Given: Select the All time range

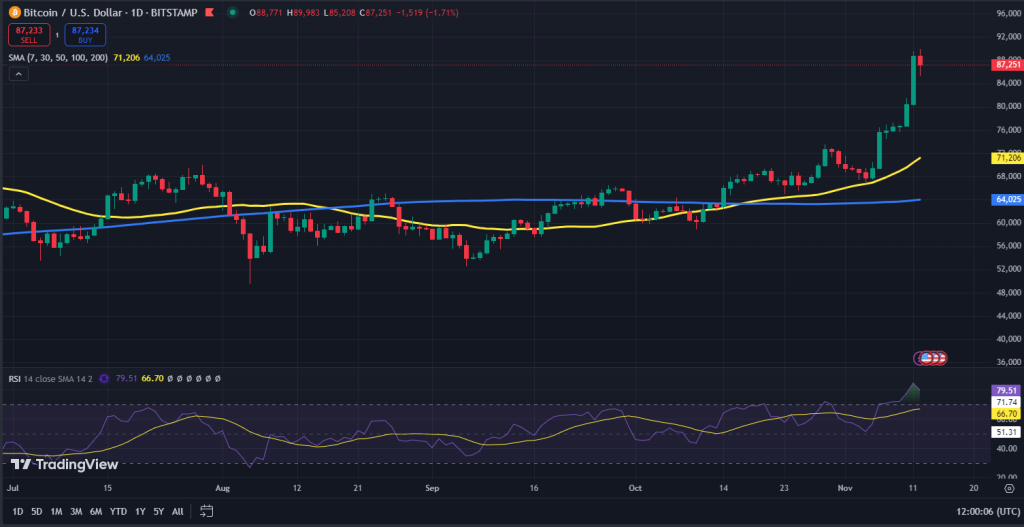Looking at the screenshot, I should [x=177, y=511].
